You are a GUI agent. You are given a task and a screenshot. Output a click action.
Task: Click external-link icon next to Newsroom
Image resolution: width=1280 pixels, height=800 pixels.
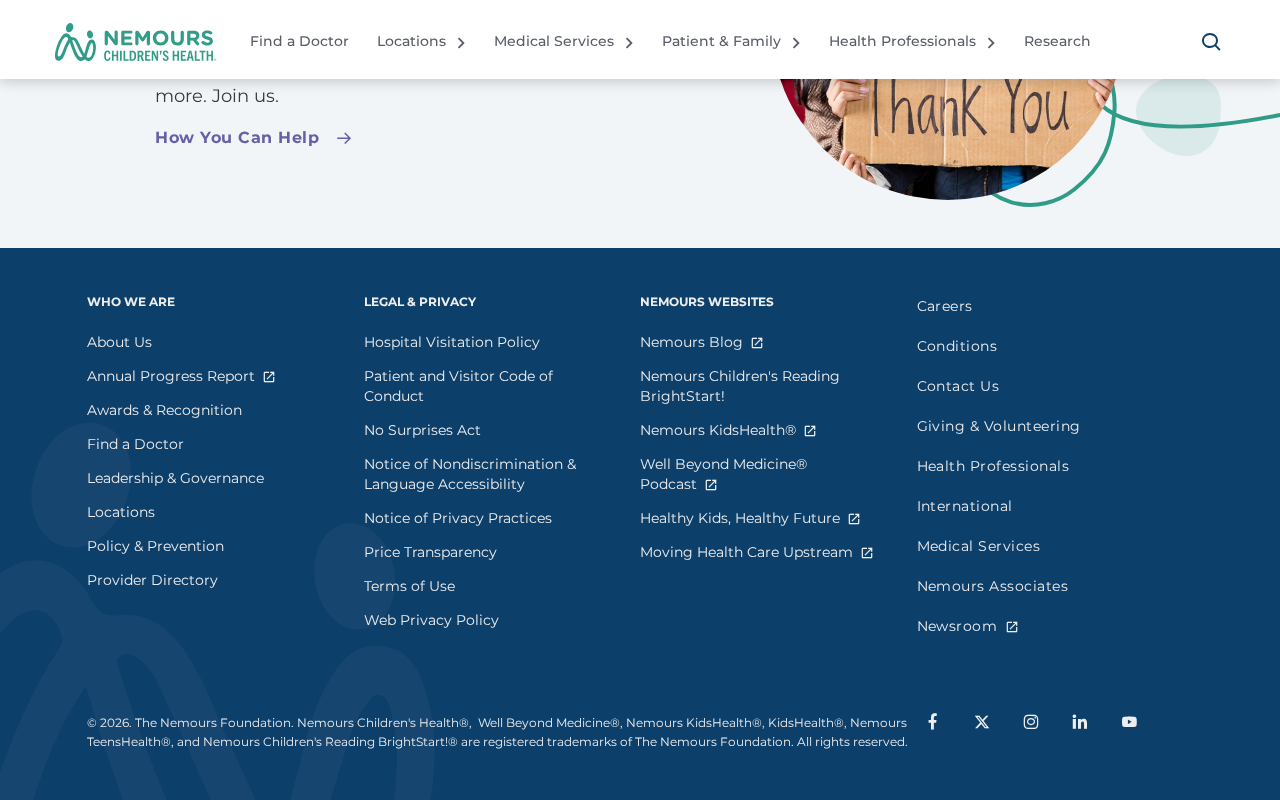point(1012,627)
